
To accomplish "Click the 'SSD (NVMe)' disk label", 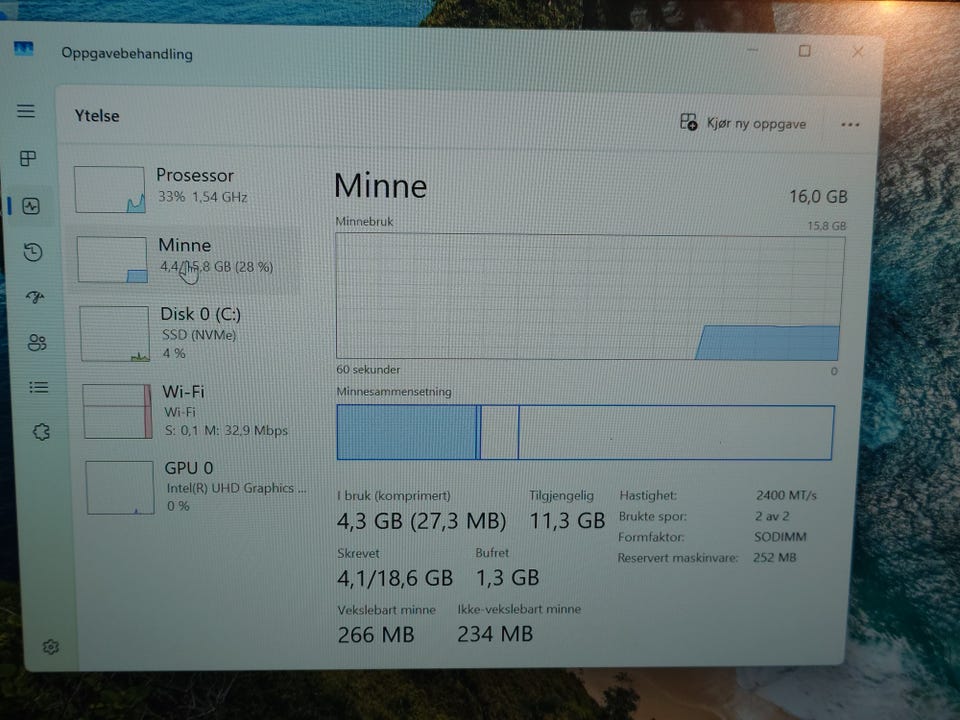I will pyautogui.click(x=199, y=335).
